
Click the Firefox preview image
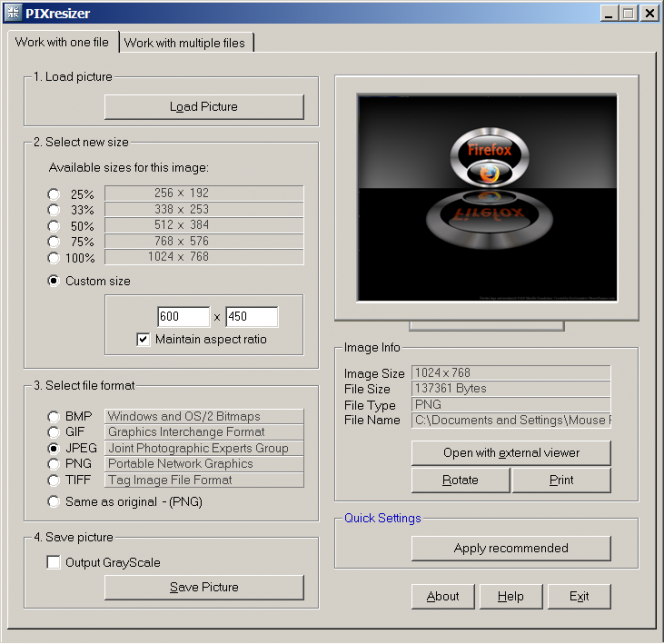(x=487, y=198)
